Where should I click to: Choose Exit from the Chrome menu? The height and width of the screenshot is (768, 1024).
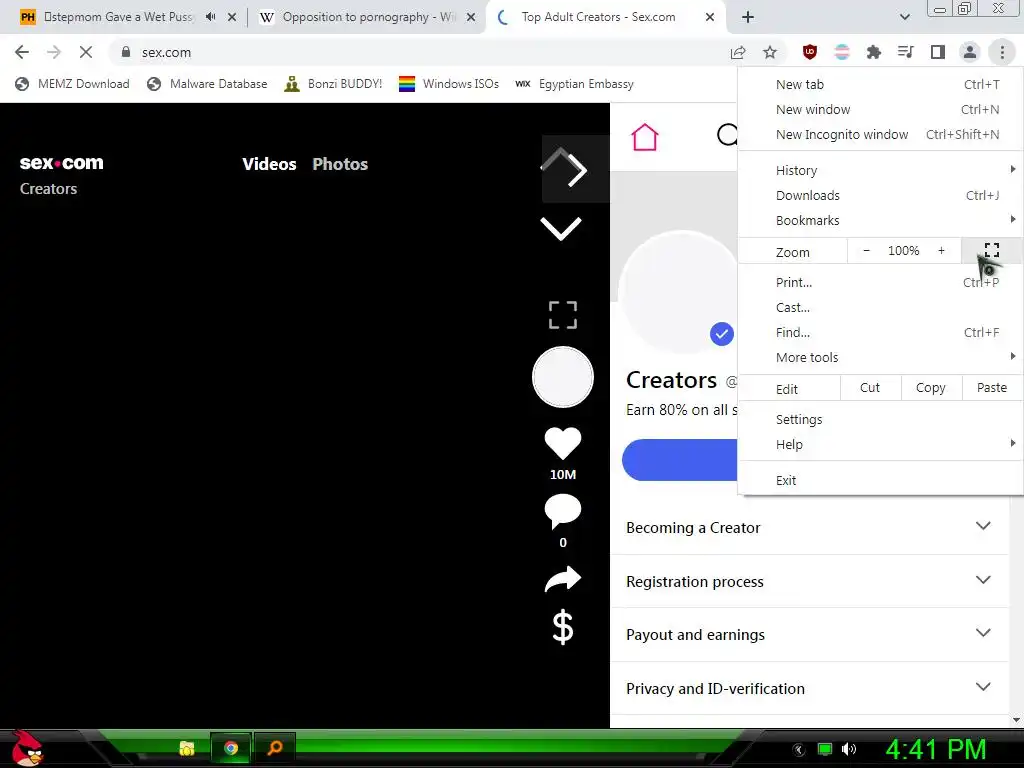click(x=880, y=480)
